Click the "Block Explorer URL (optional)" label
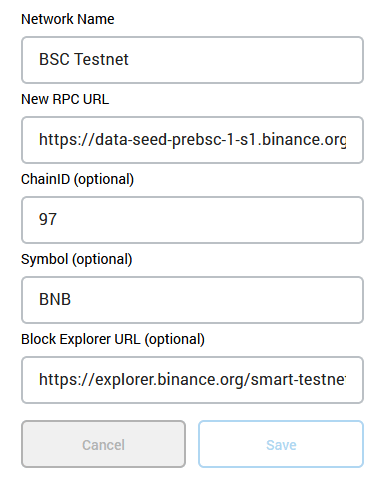 click(x=113, y=339)
